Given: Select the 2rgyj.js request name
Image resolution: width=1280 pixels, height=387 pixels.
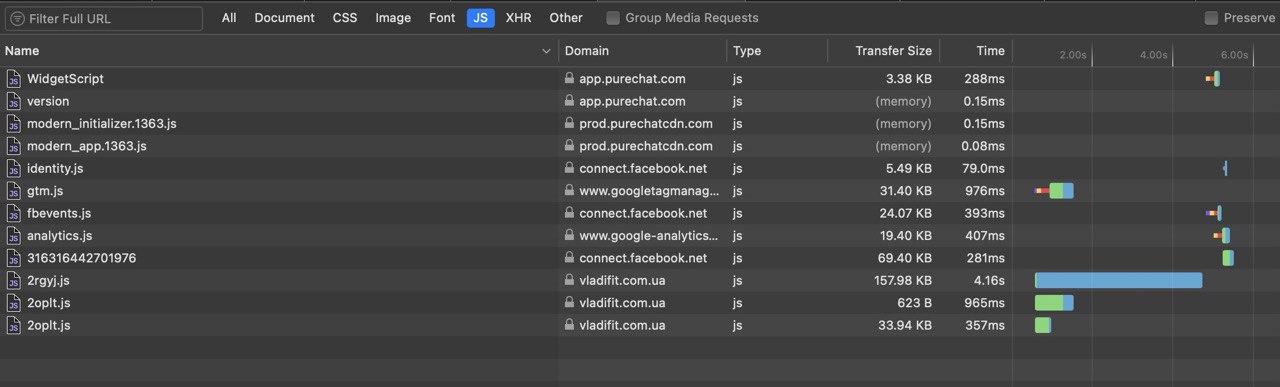Looking at the screenshot, I should pyautogui.click(x=48, y=281).
